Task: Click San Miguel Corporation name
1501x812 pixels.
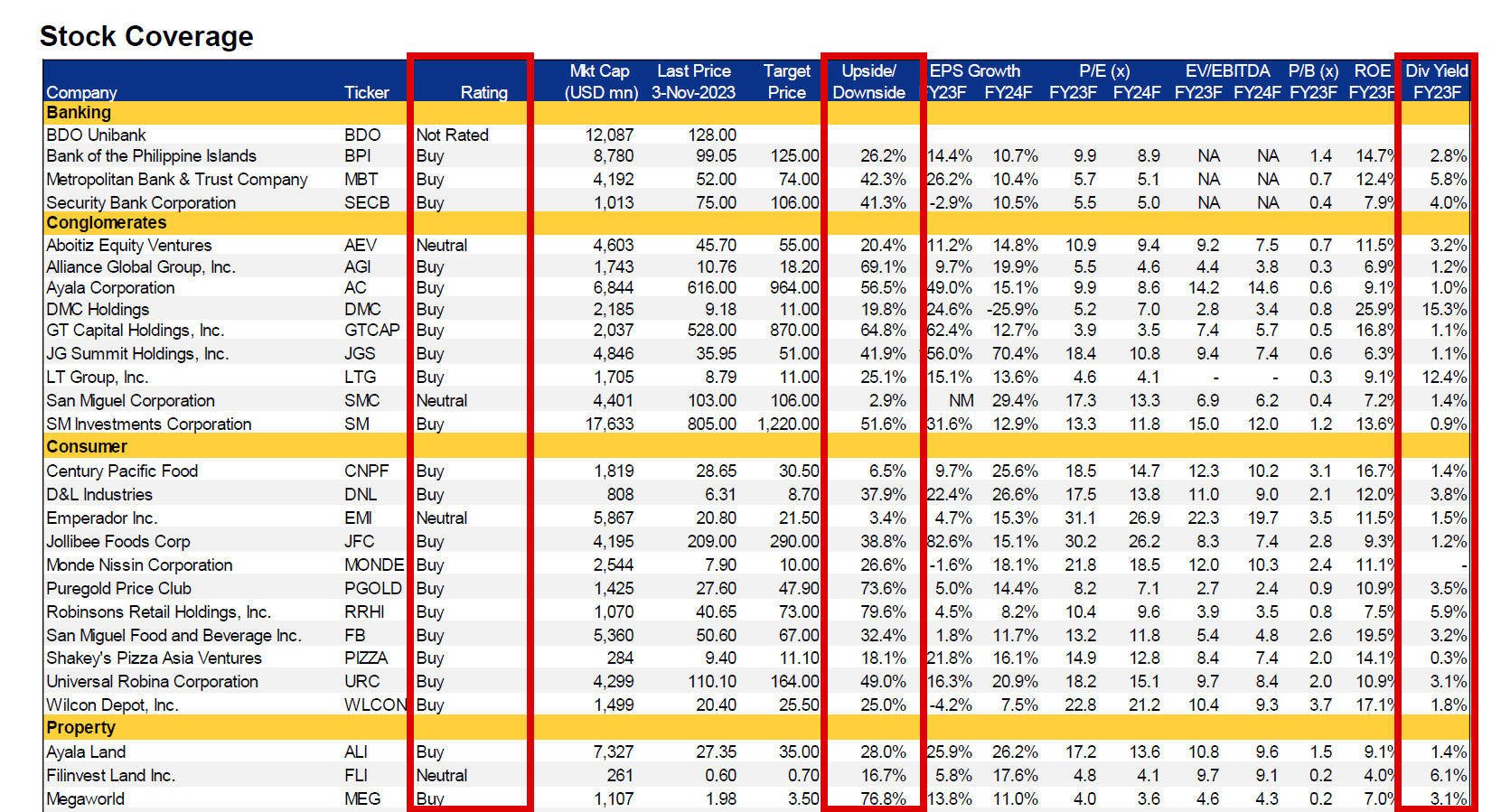Action: click(x=130, y=401)
